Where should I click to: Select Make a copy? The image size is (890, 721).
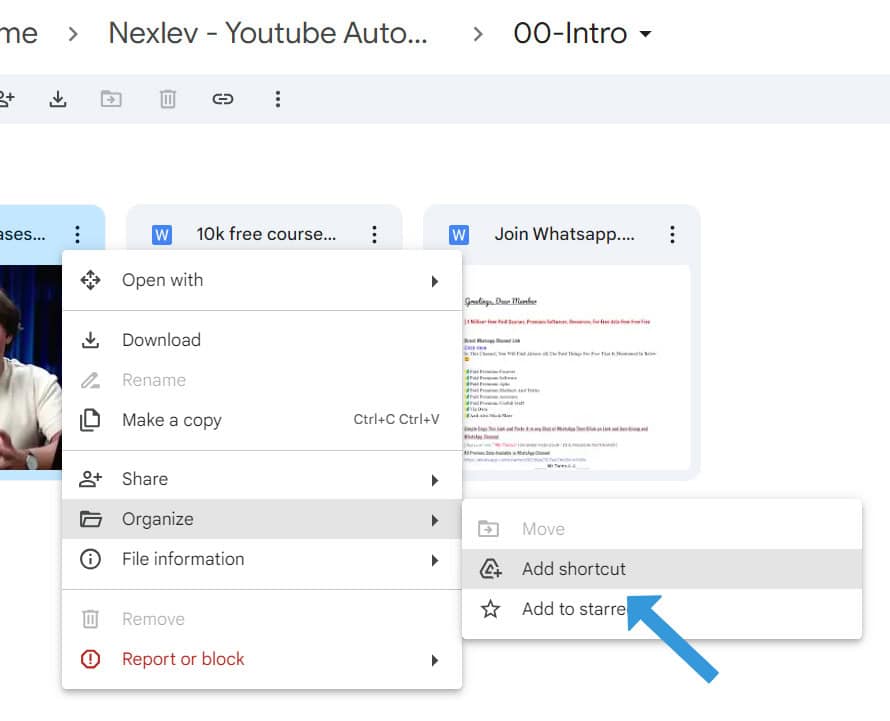tap(262, 420)
